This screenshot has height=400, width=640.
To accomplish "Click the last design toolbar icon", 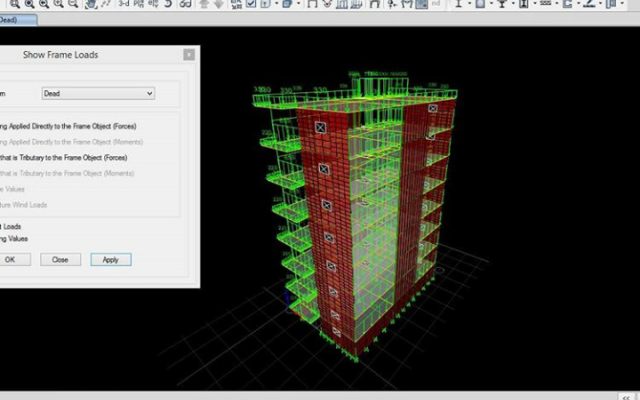I will (611, 4).
